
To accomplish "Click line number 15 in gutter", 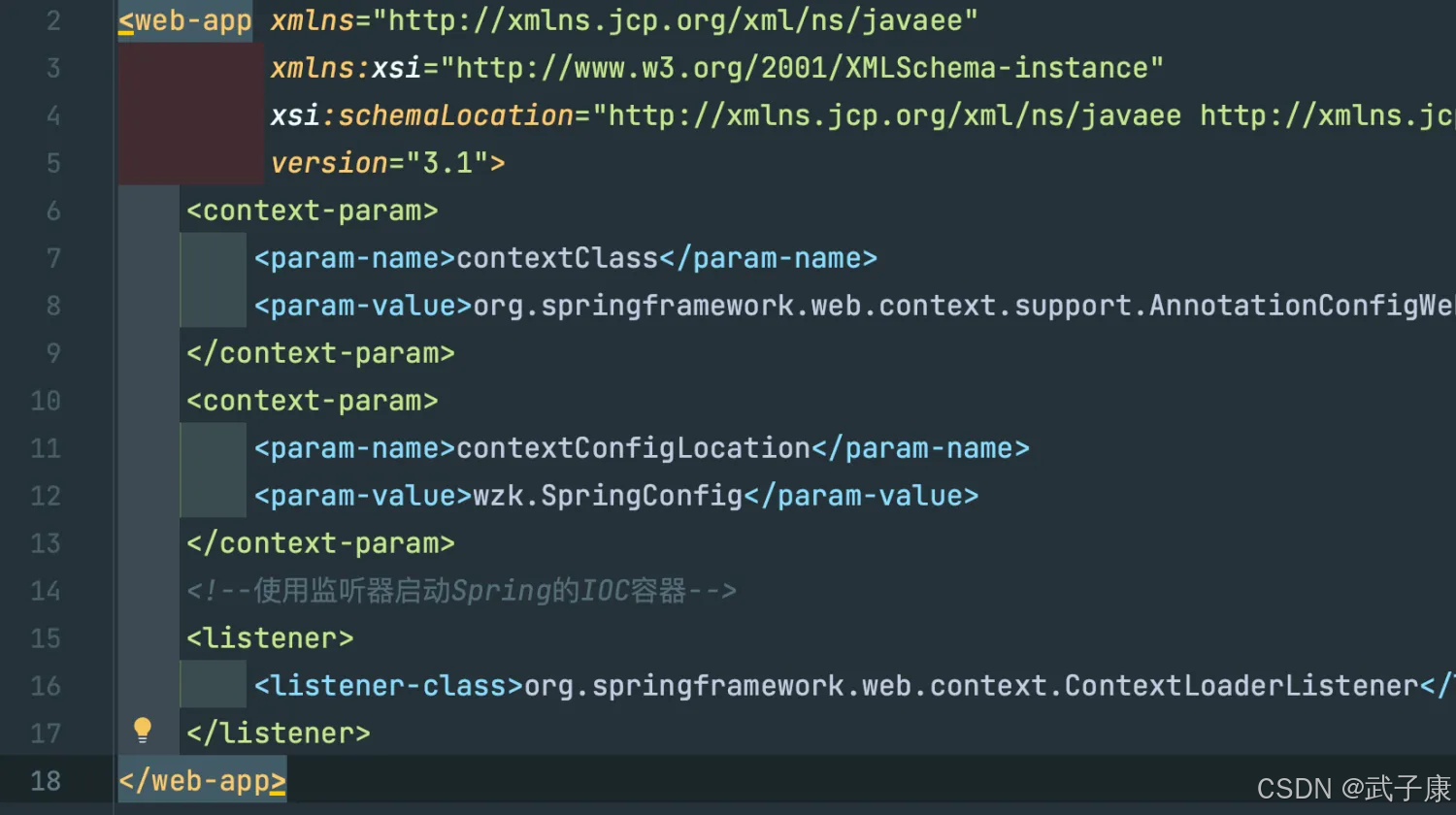I will coord(46,638).
